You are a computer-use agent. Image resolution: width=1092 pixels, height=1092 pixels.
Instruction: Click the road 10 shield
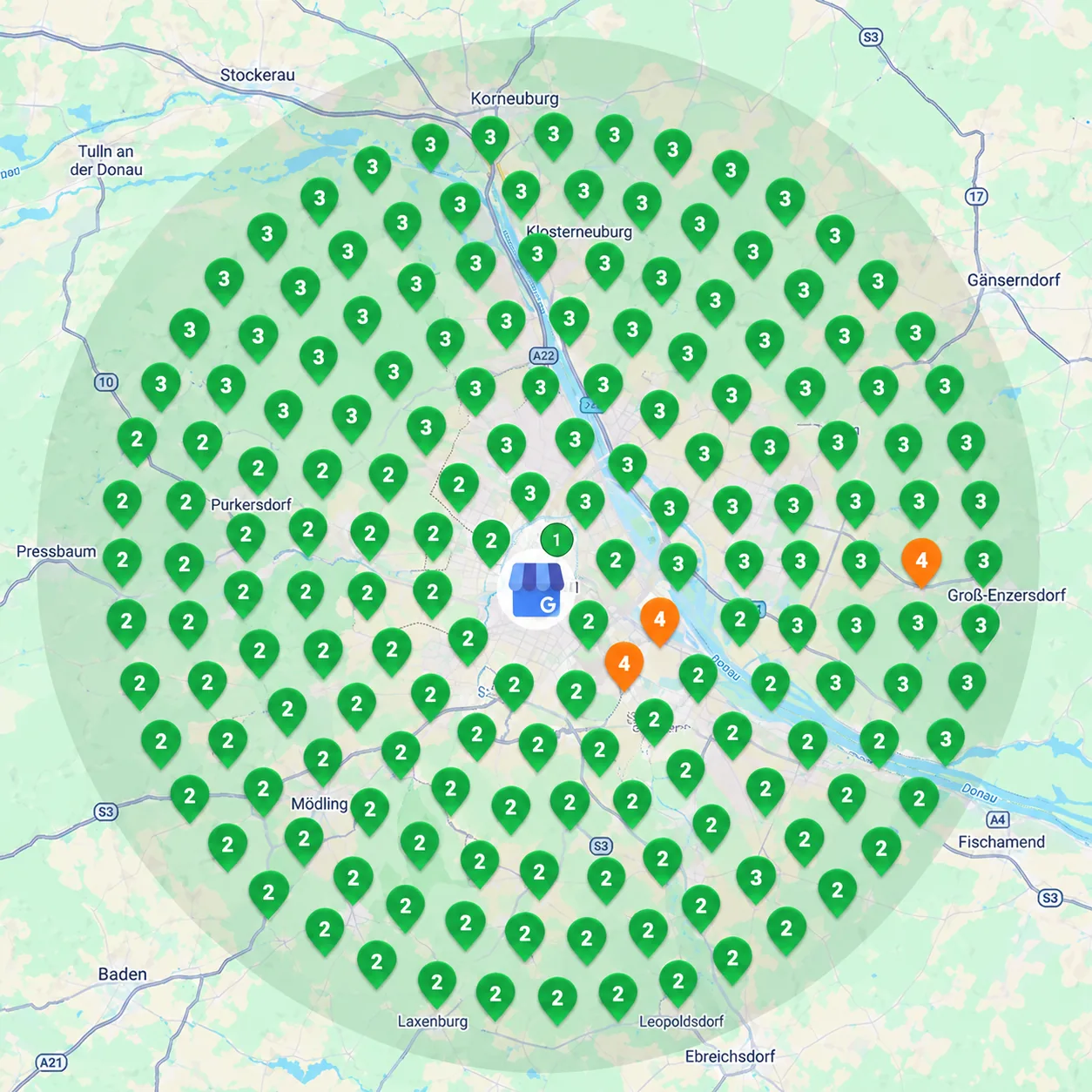point(105,381)
